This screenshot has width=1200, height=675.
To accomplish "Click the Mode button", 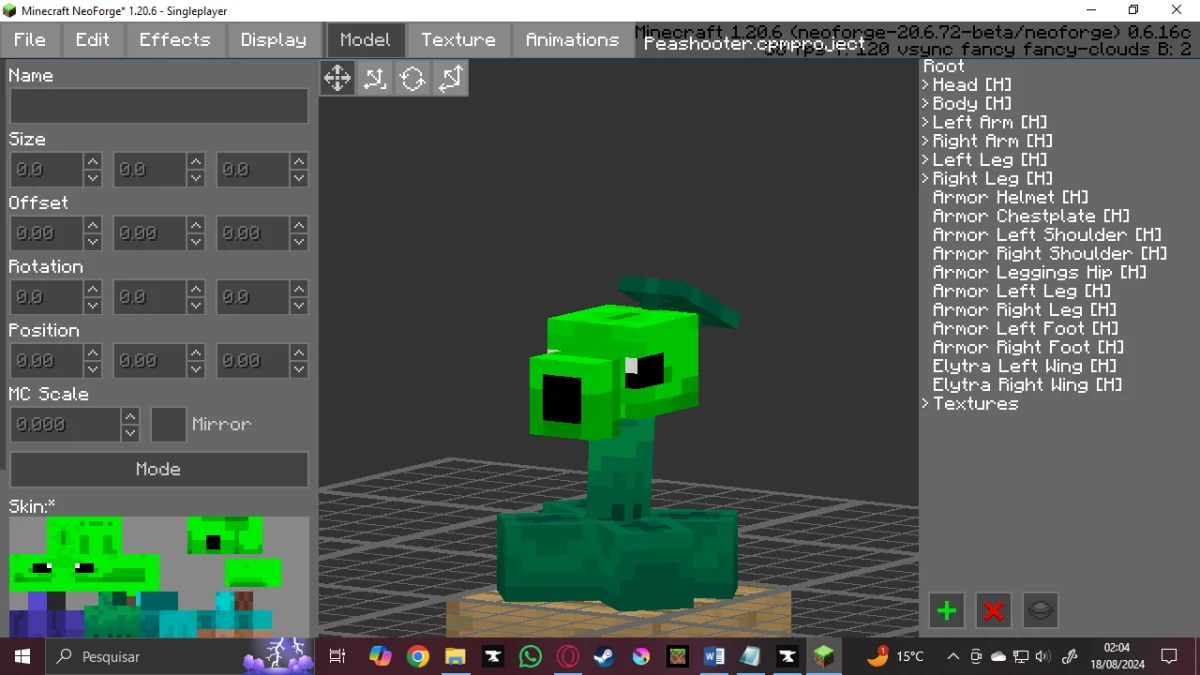I will (x=159, y=469).
